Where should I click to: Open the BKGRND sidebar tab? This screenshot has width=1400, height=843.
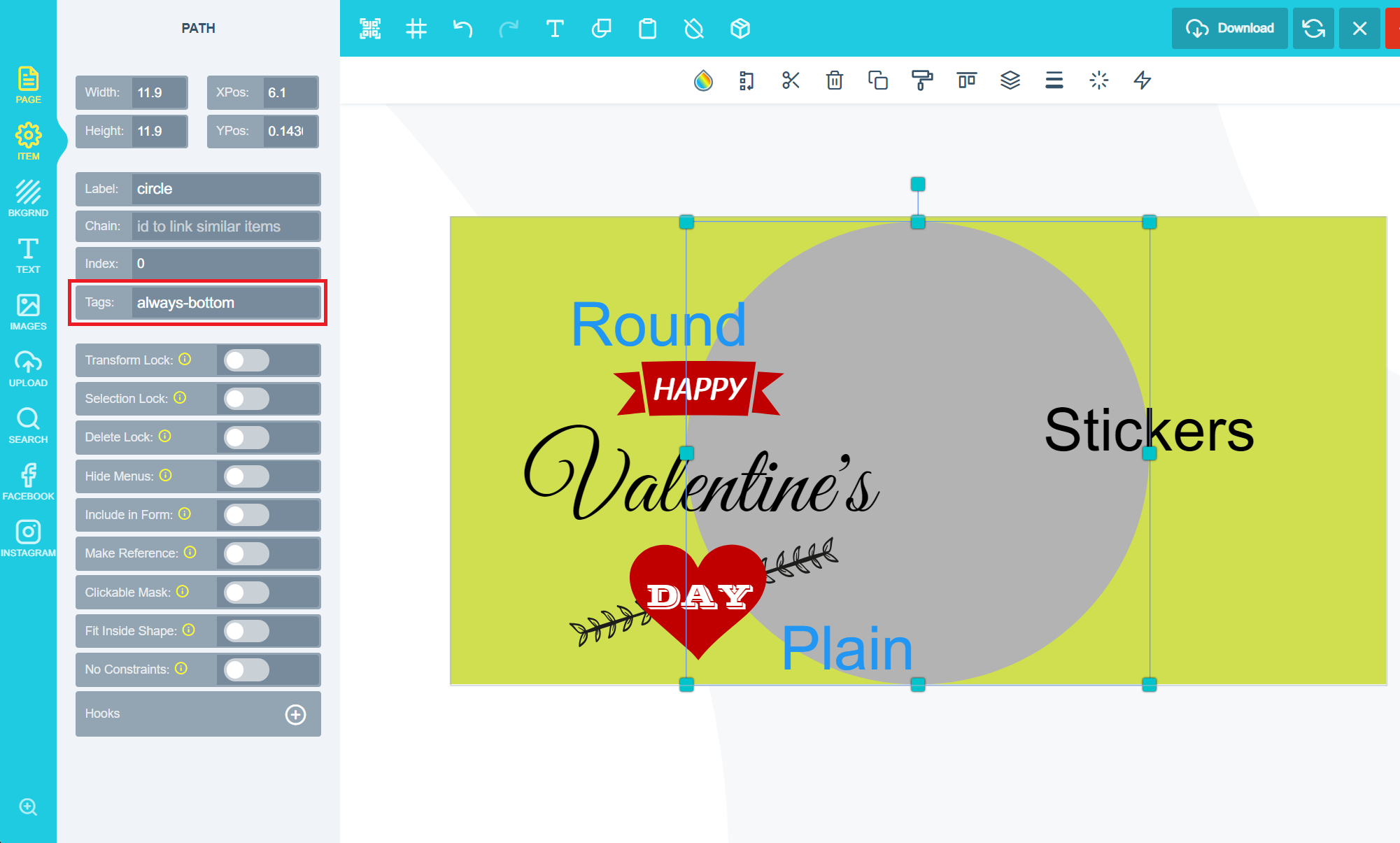(x=28, y=199)
